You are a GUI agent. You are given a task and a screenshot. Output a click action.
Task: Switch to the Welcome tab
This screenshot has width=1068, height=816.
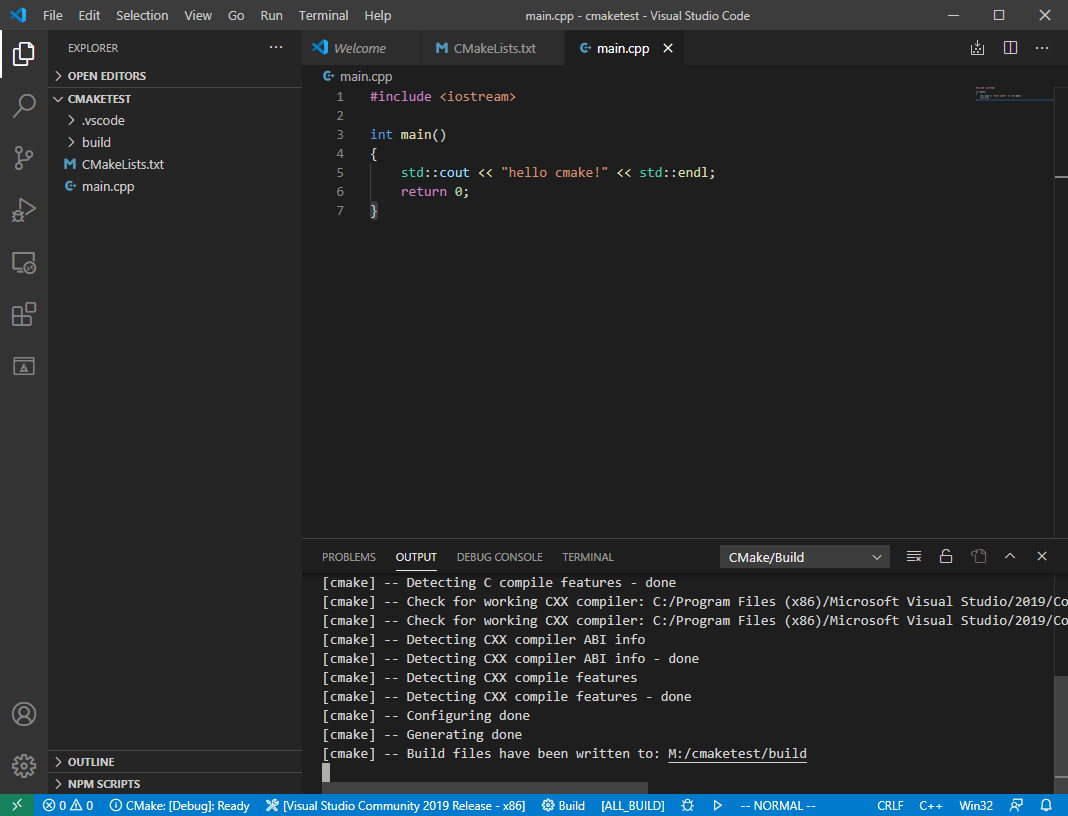point(362,48)
